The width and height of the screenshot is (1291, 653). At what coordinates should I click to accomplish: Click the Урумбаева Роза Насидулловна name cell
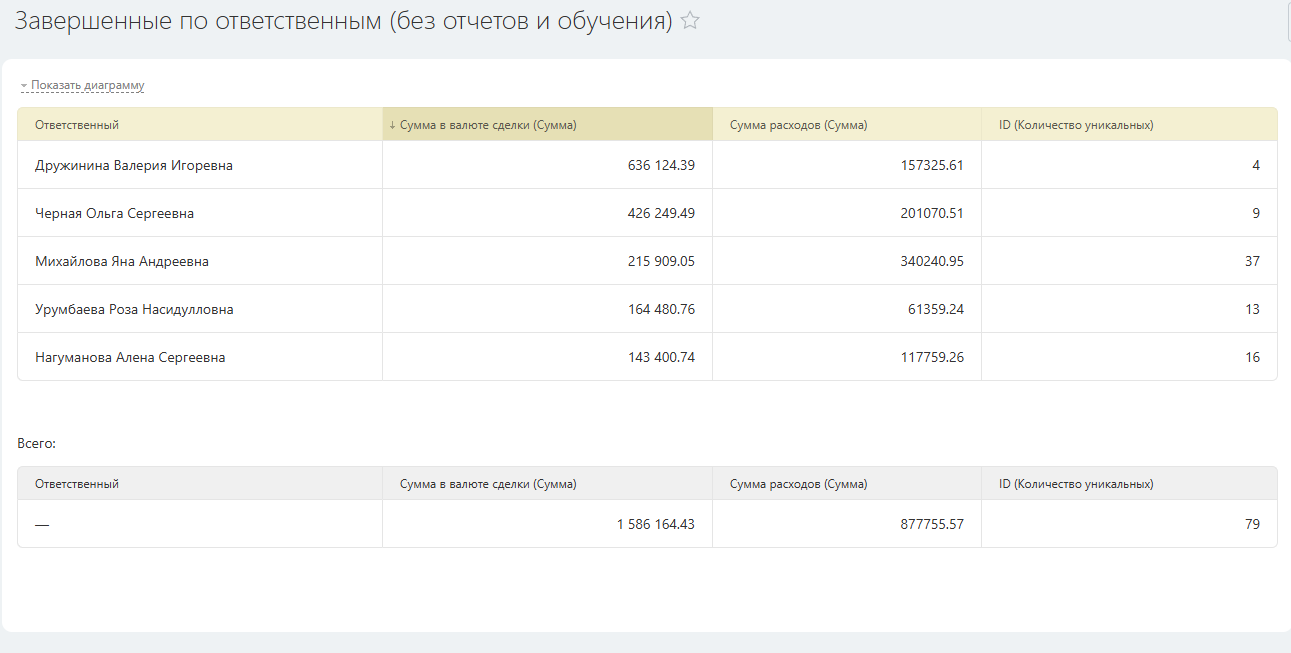[x=134, y=309]
